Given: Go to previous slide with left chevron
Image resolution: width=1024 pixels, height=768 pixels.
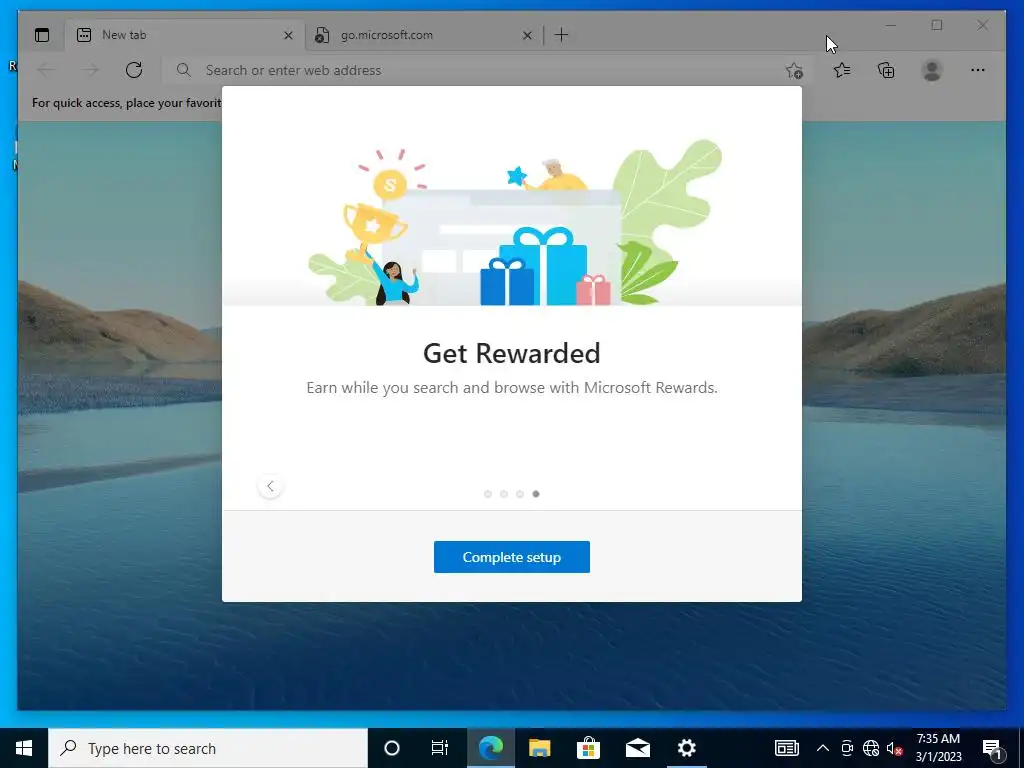Looking at the screenshot, I should click(270, 486).
